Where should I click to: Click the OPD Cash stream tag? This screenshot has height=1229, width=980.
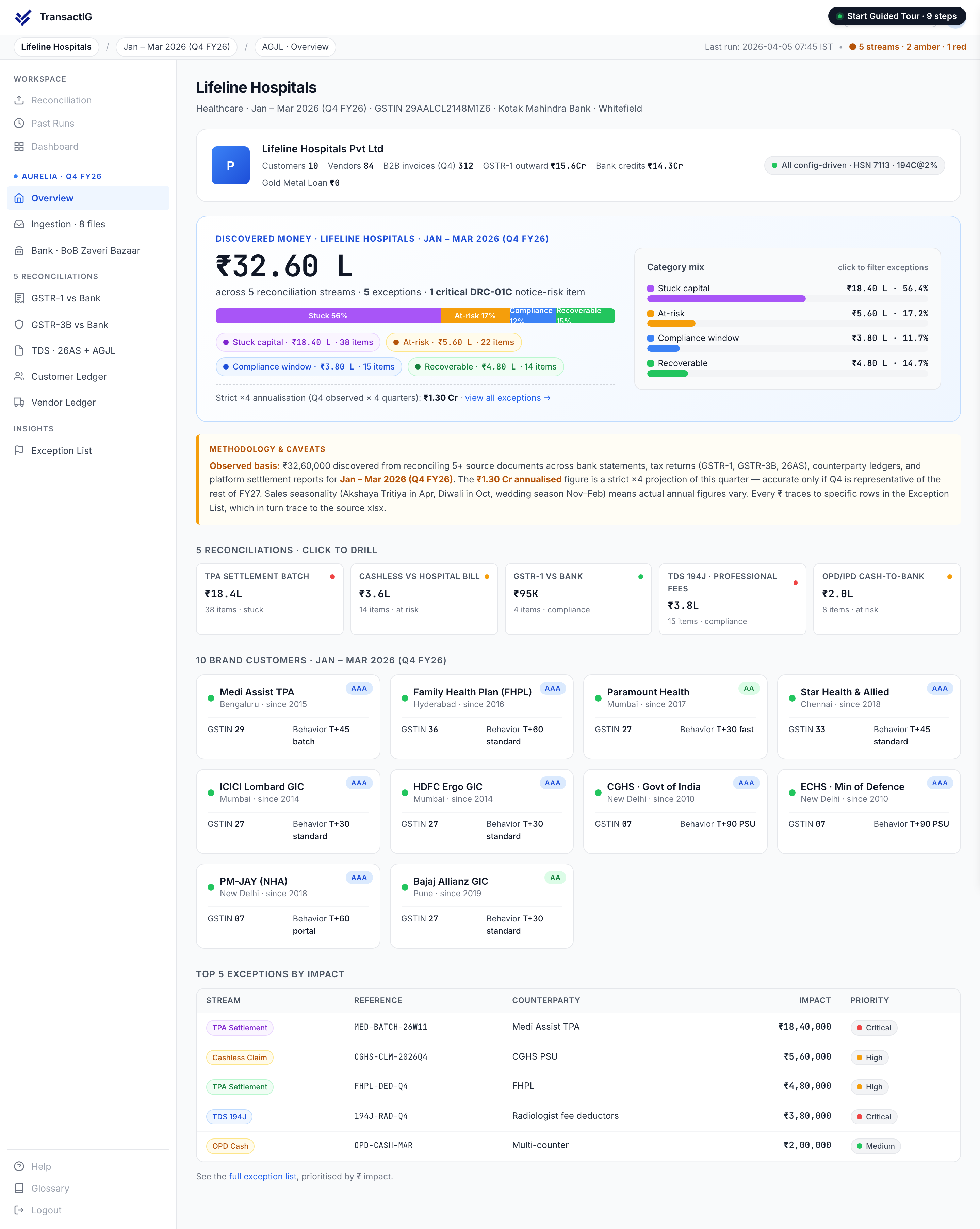230,1146
